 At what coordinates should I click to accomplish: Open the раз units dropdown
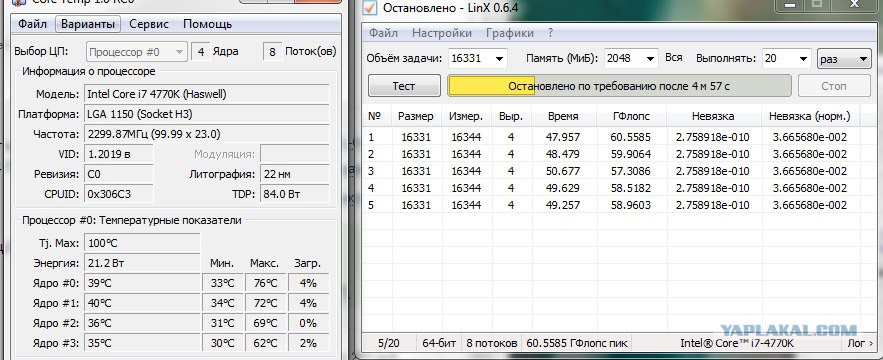click(x=844, y=59)
